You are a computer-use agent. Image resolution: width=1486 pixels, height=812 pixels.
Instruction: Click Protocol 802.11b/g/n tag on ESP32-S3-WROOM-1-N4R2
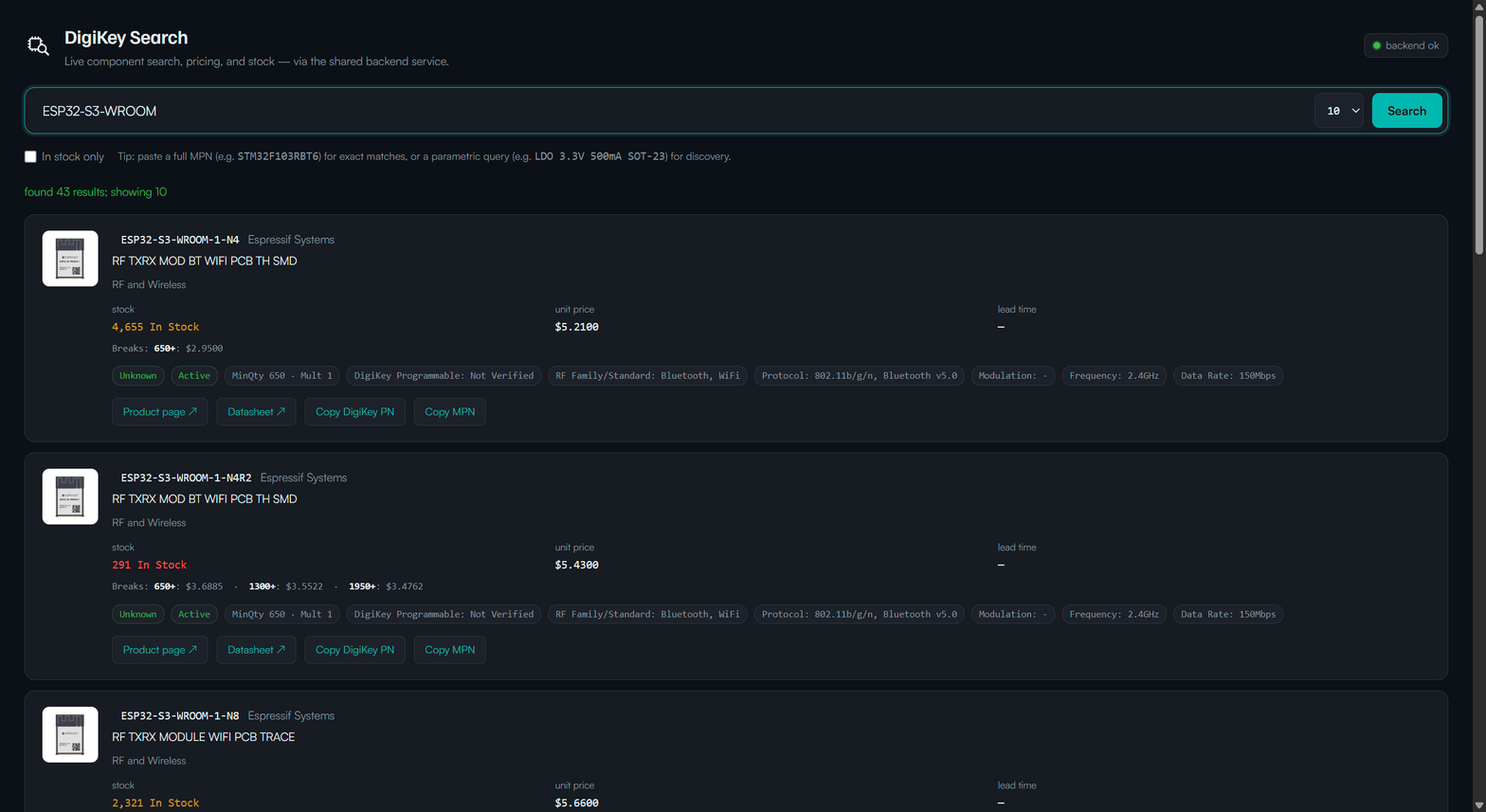[860, 614]
